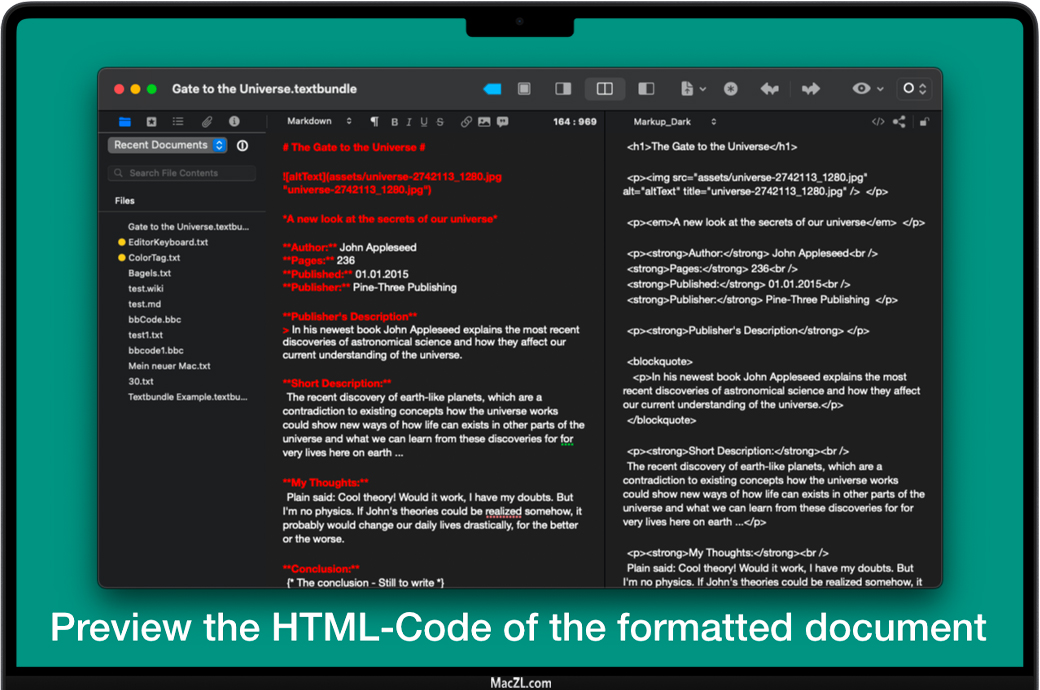This screenshot has width=1040, height=690.
Task: Open the attachments paperclip tab
Action: coord(207,122)
